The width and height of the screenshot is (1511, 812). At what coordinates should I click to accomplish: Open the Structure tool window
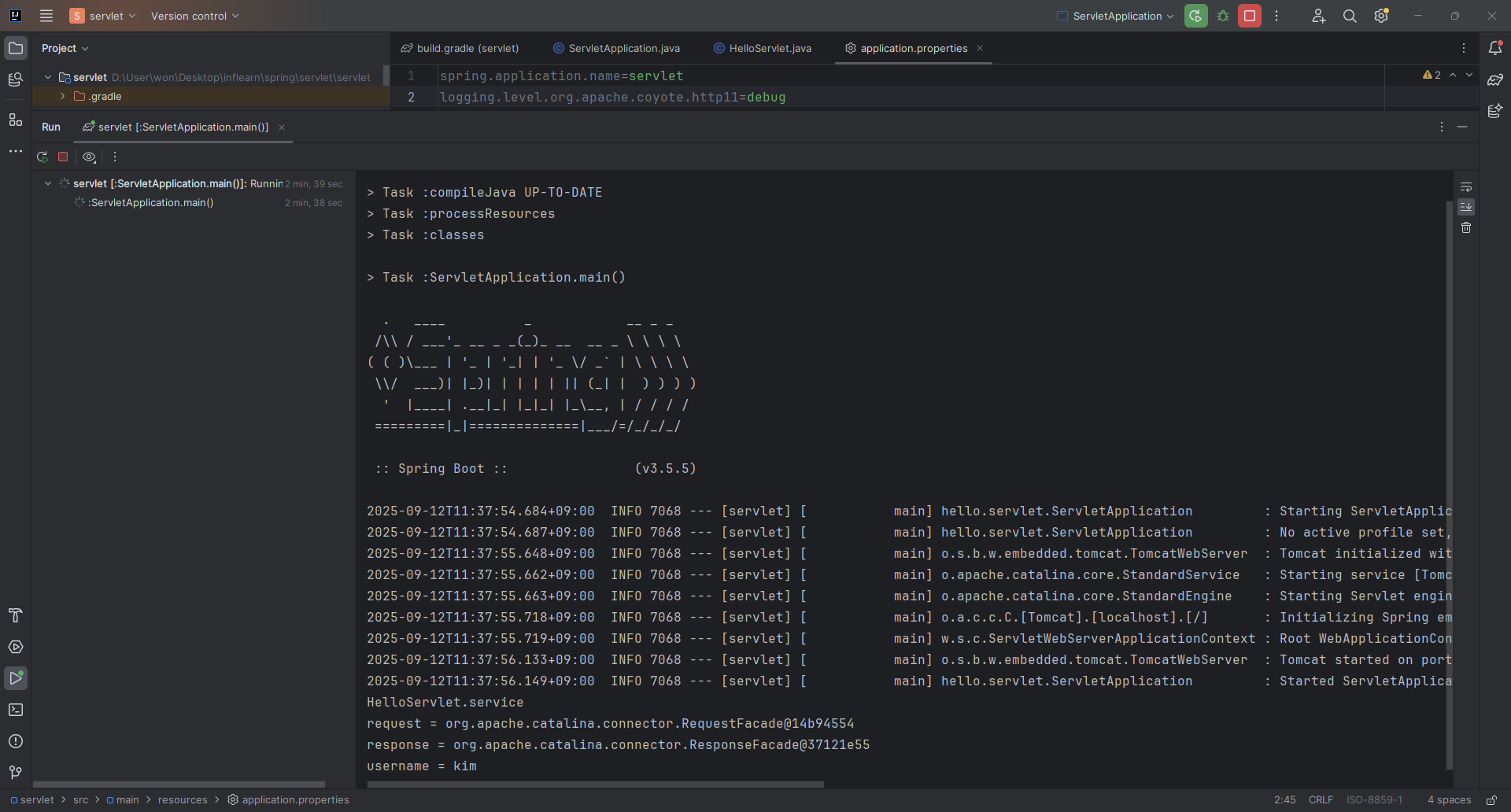[x=16, y=120]
